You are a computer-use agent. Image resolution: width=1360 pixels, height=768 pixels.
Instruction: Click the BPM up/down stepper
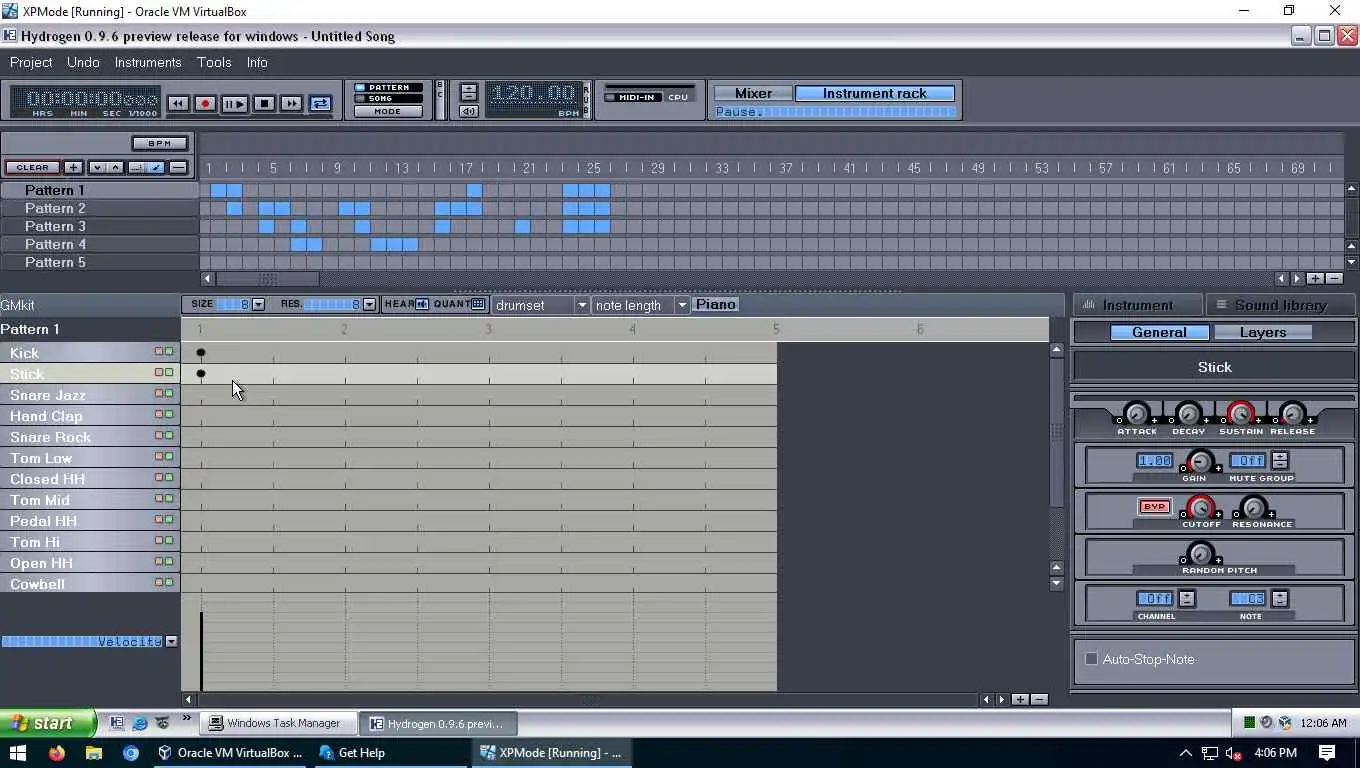468,93
